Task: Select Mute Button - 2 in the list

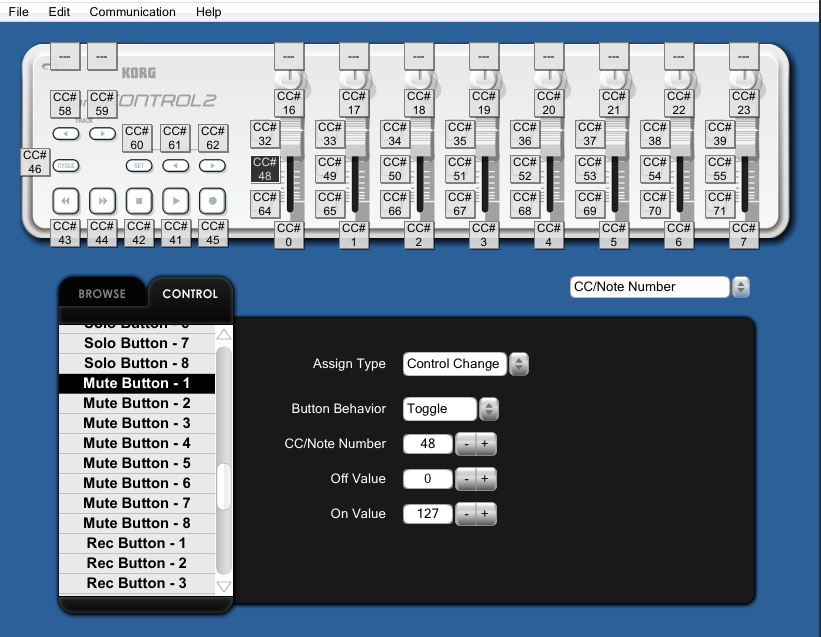Action: pyautogui.click(x=137, y=404)
